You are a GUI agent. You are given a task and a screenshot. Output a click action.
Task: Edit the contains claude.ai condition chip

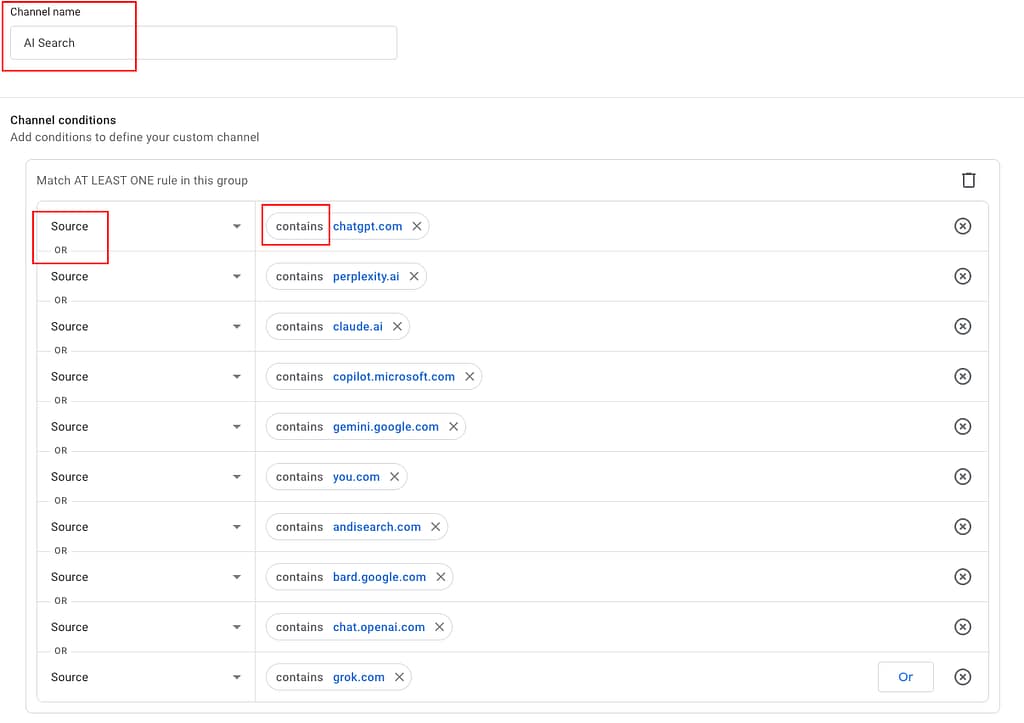[337, 326]
